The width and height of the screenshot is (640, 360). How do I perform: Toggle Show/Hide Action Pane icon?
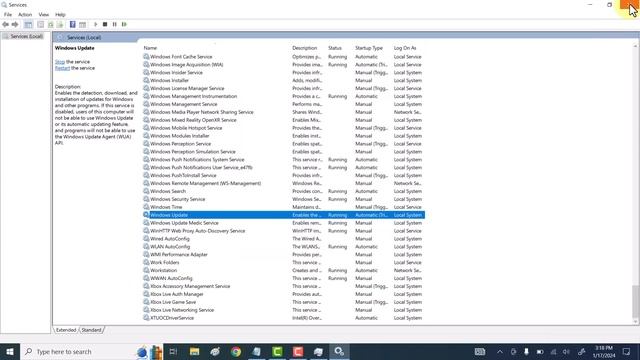coord(82,24)
